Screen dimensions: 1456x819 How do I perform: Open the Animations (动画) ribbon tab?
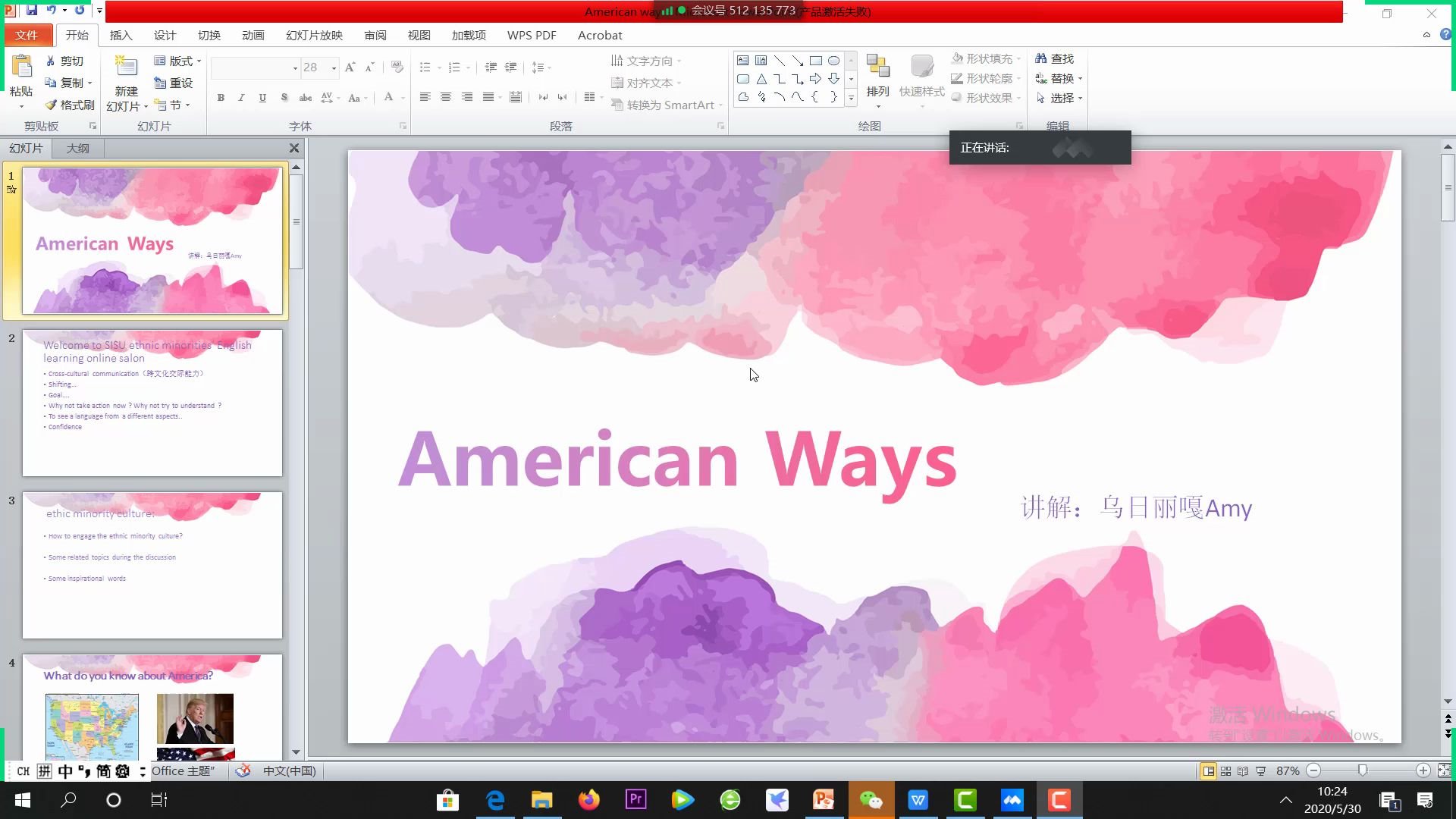(253, 35)
